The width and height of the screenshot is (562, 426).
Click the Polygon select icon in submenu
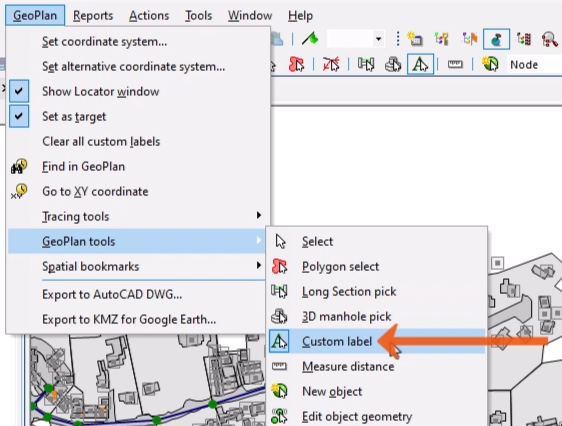[x=279, y=267]
